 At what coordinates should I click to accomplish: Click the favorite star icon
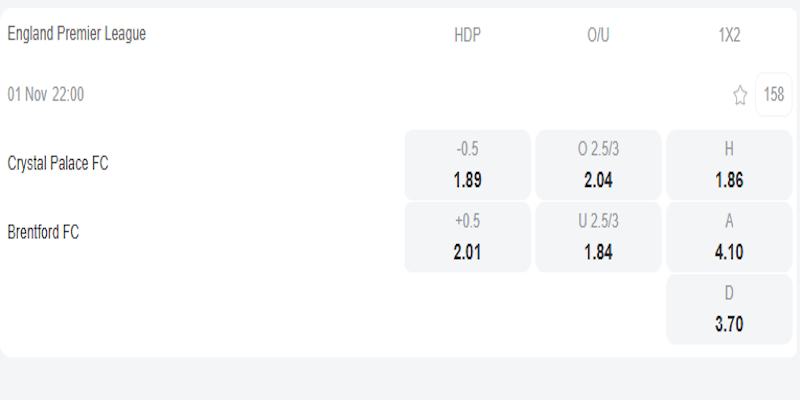point(740,96)
